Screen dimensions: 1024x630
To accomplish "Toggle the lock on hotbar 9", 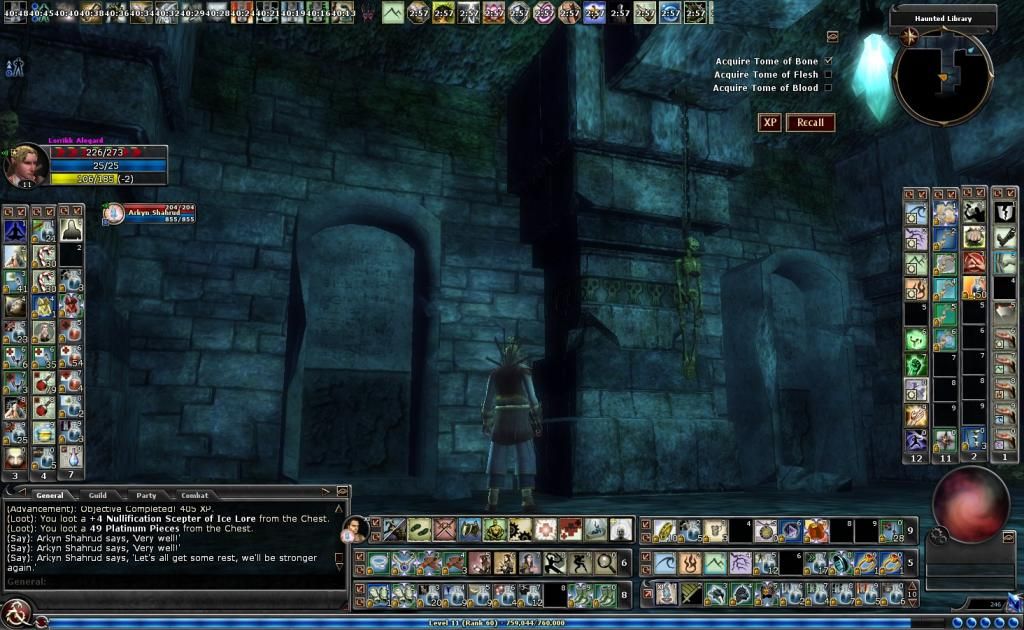I will click(646, 524).
